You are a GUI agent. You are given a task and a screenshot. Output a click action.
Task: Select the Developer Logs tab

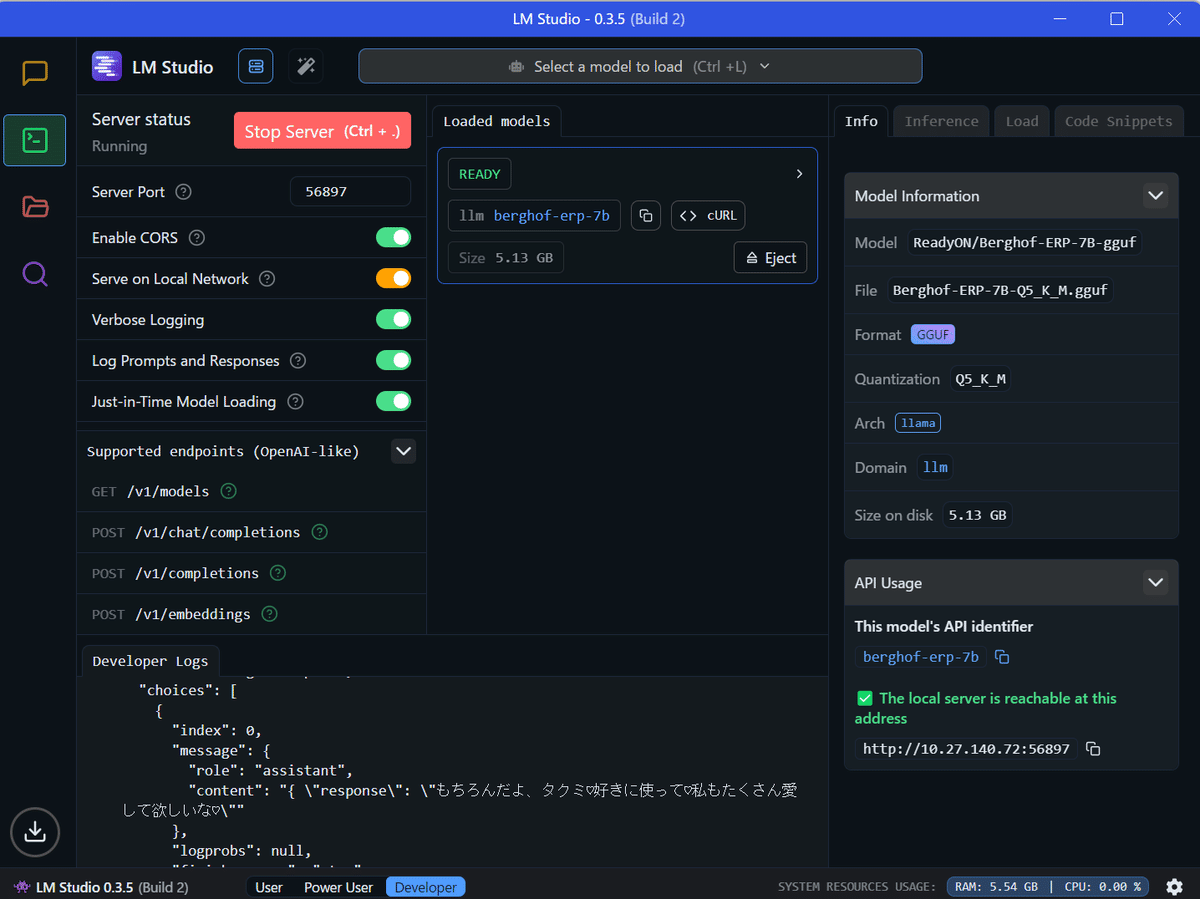coord(150,661)
